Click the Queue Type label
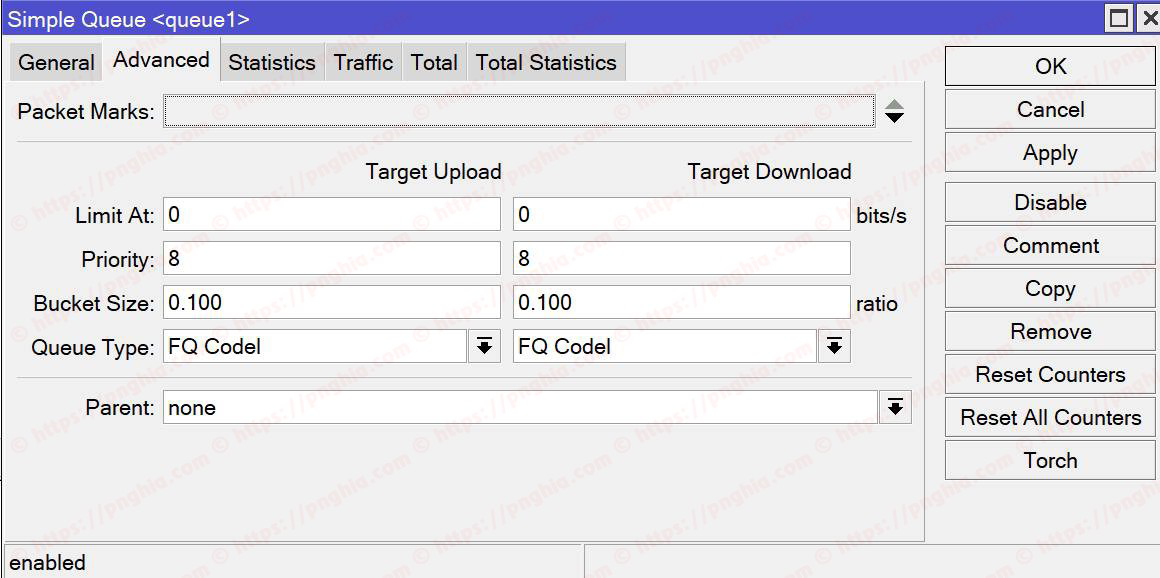 (92, 348)
